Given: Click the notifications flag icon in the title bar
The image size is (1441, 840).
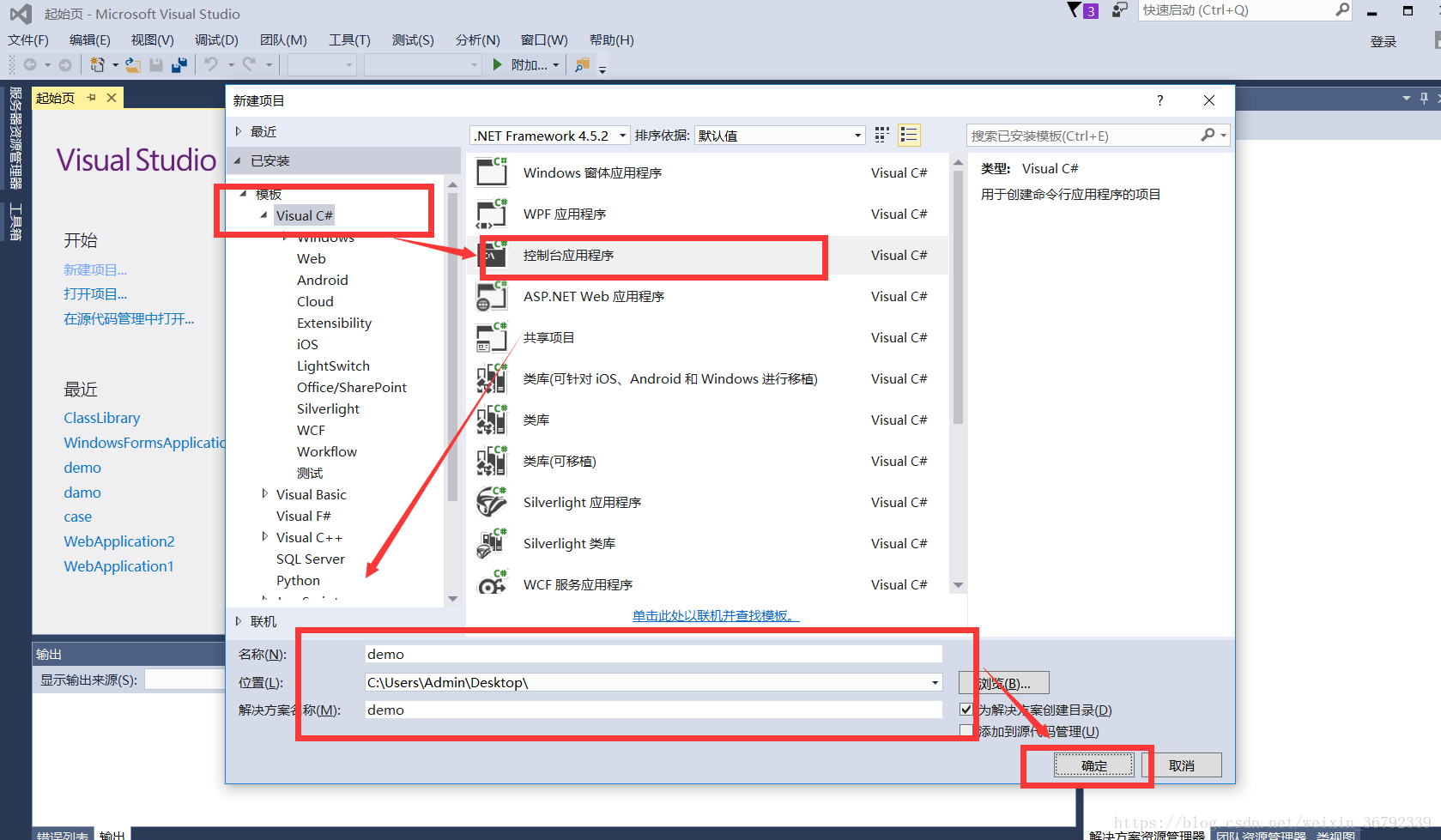Looking at the screenshot, I should [x=1074, y=10].
